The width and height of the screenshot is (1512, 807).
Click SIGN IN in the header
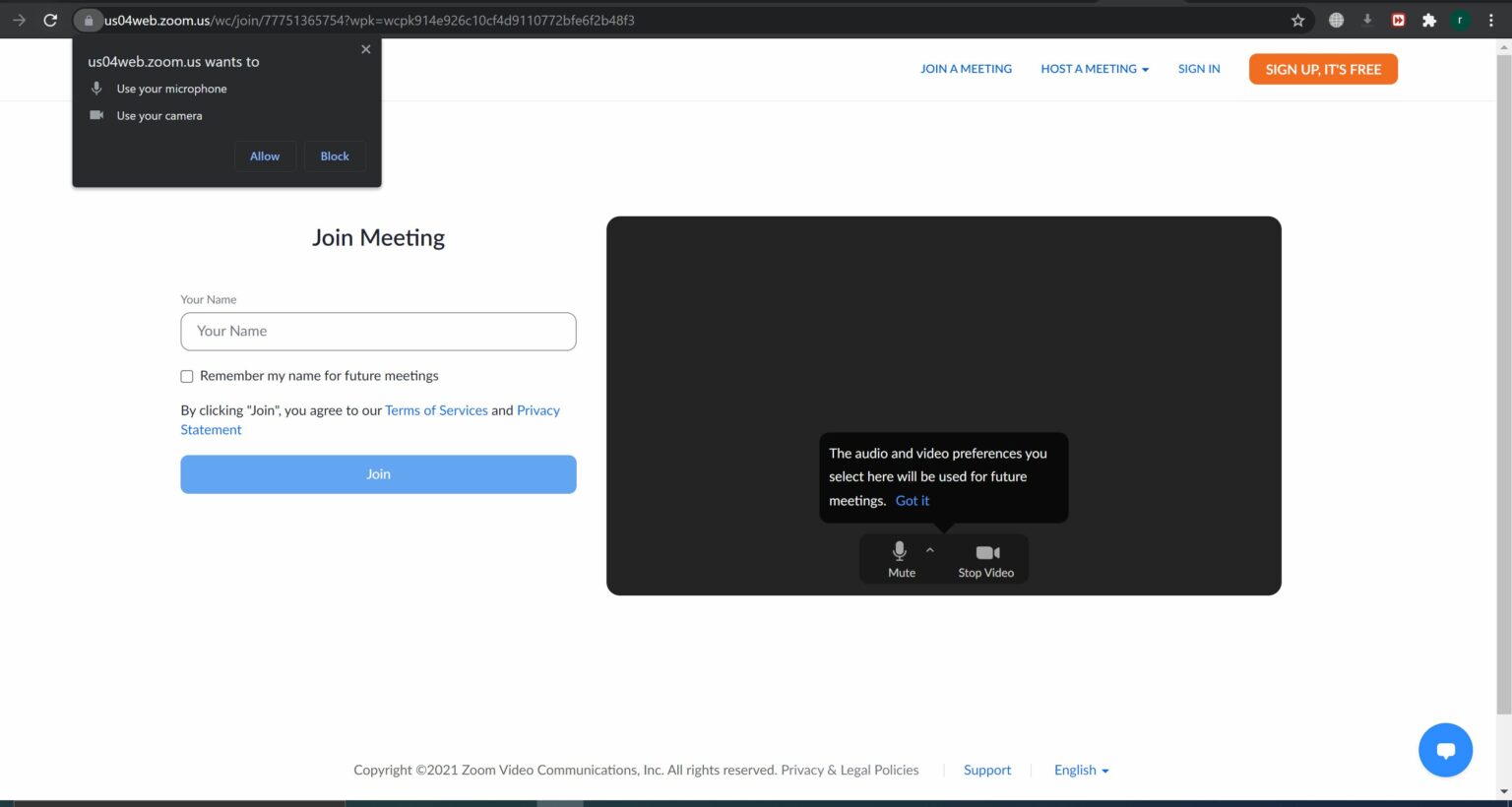click(1199, 69)
